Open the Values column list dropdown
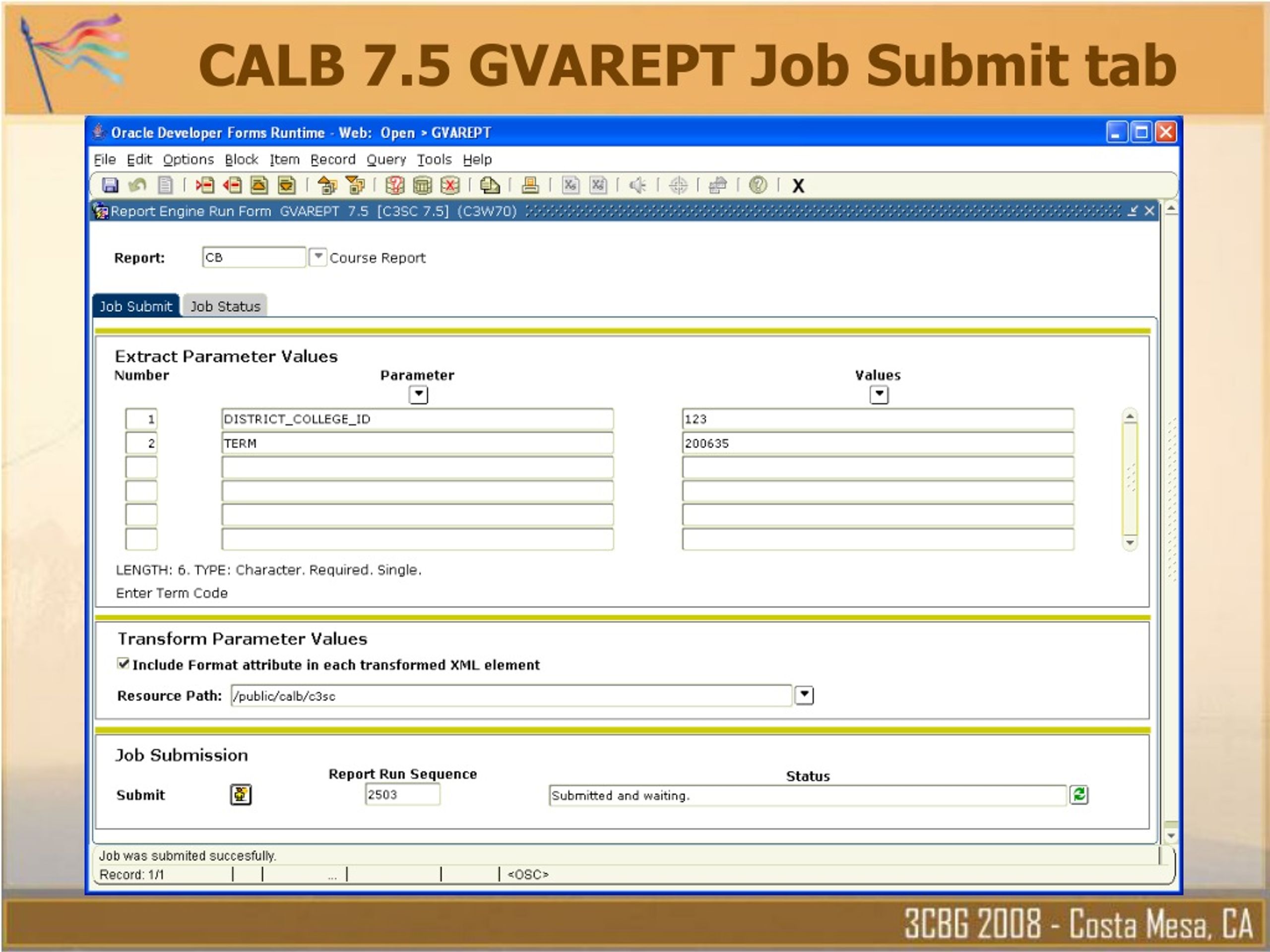Image resolution: width=1270 pixels, height=952 pixels. pos(879,395)
